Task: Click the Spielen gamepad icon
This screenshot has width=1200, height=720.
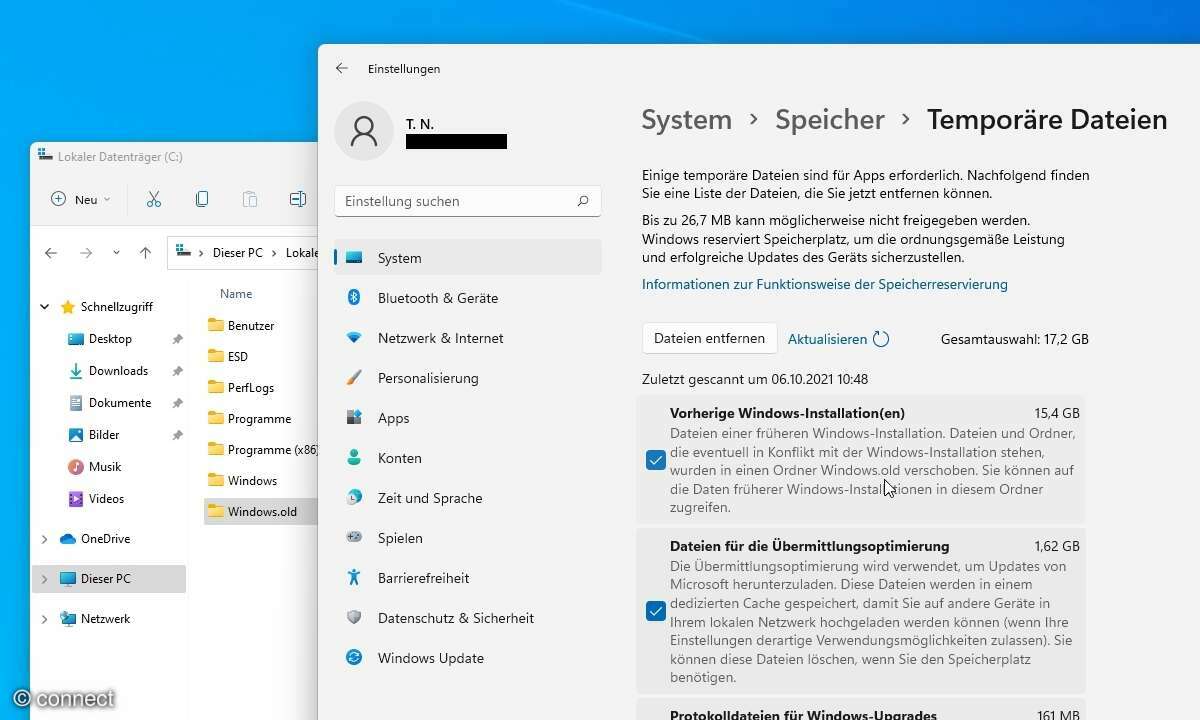Action: pyautogui.click(x=354, y=537)
